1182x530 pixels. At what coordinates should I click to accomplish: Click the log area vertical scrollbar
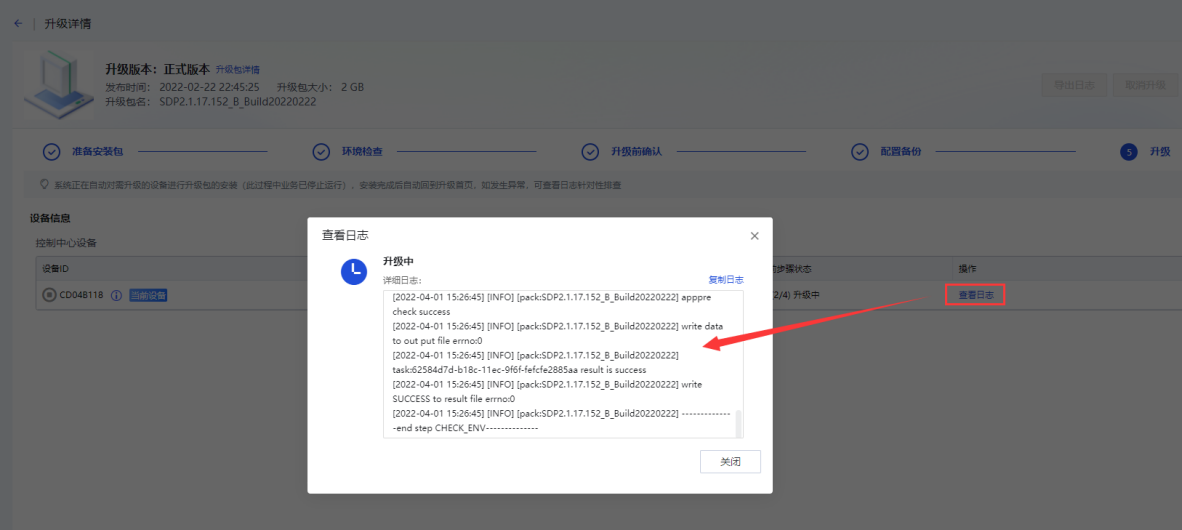click(x=740, y=423)
